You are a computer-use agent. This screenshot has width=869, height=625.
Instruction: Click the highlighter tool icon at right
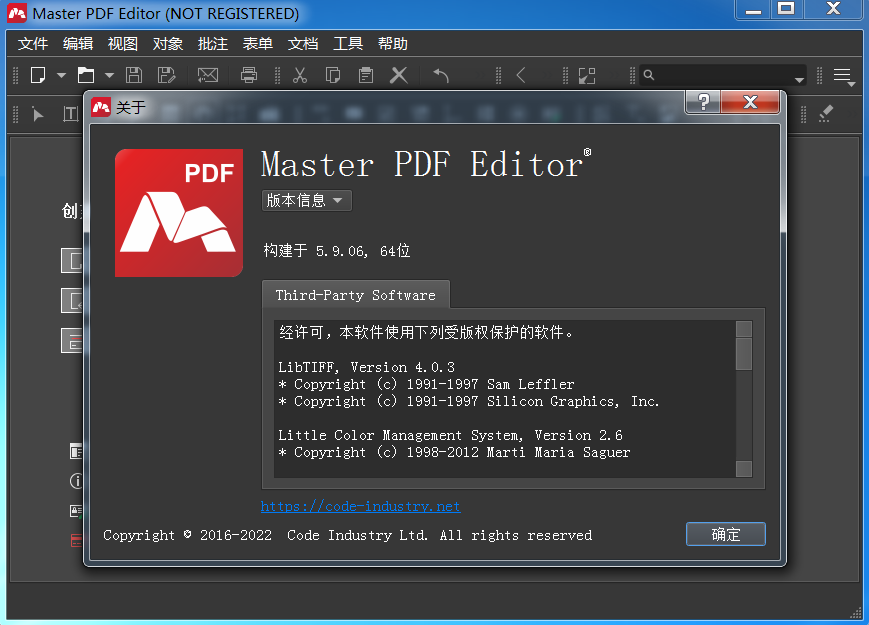(826, 114)
